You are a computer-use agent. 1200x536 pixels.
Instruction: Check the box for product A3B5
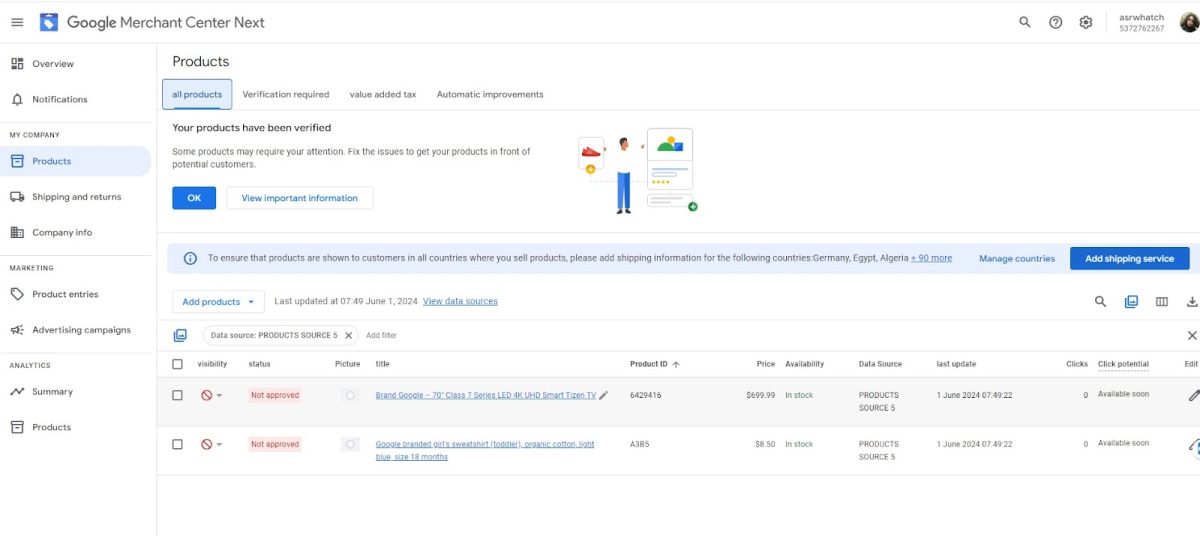coord(177,444)
